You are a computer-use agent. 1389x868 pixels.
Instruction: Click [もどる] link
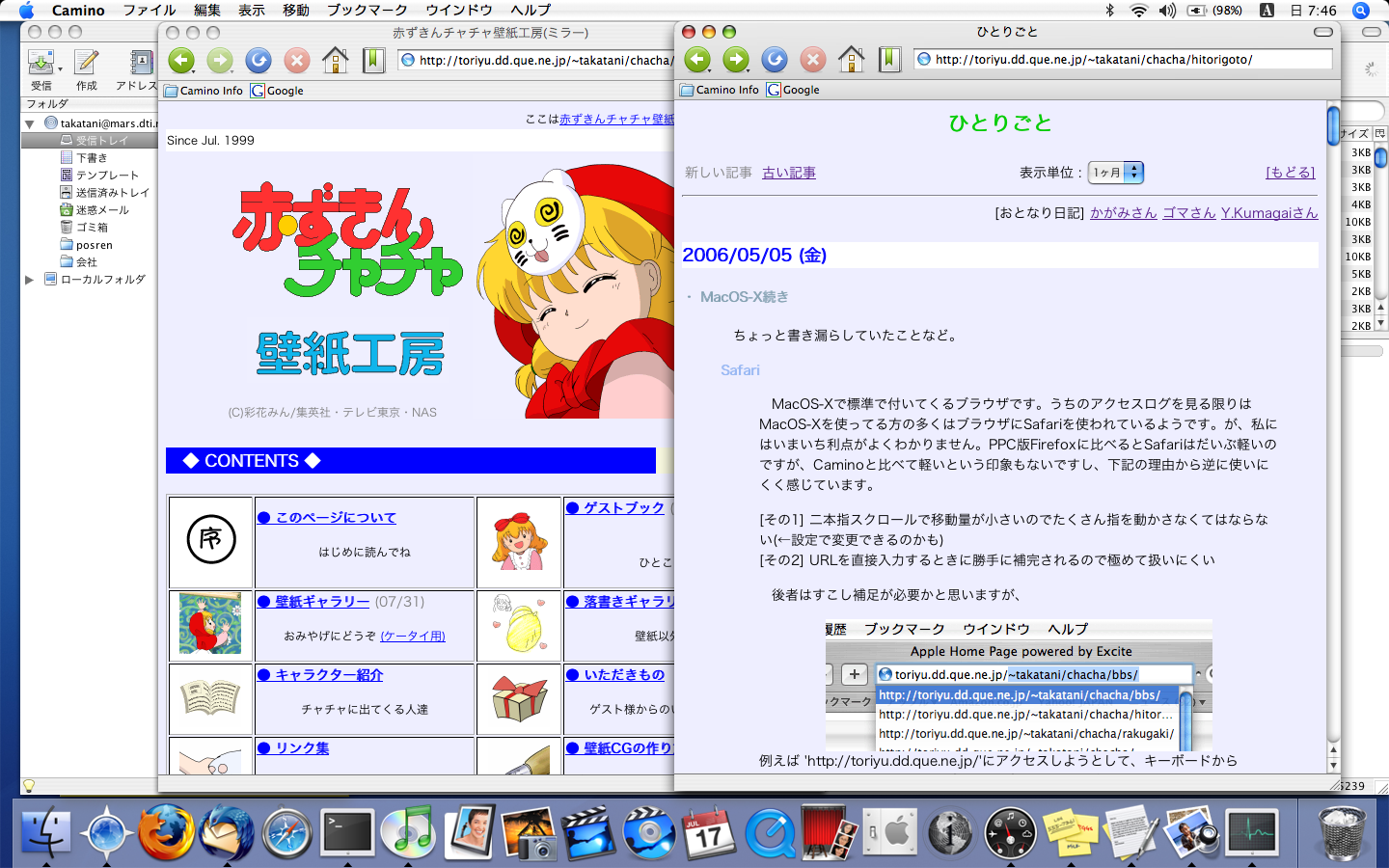click(x=1291, y=173)
